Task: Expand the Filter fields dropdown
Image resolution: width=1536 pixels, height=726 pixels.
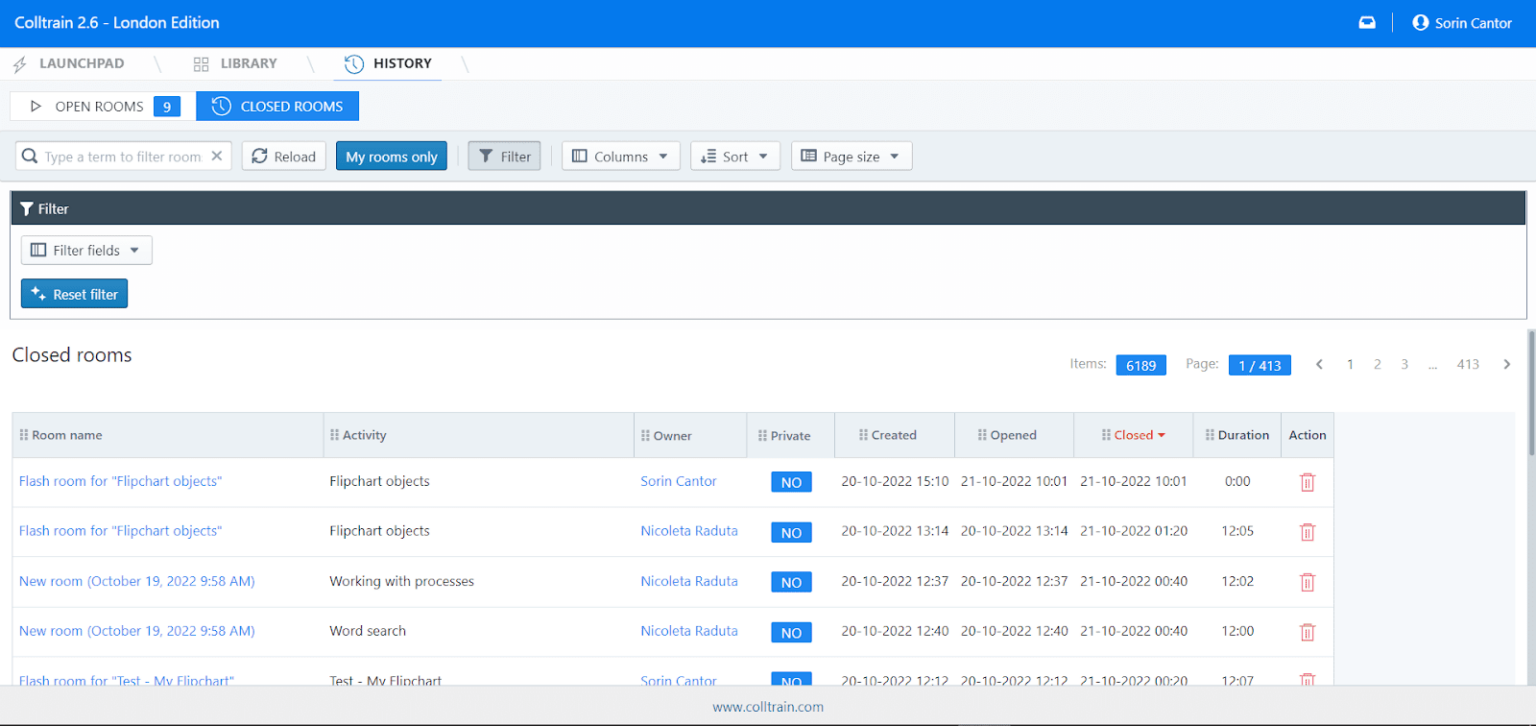Action: pyautogui.click(x=86, y=250)
